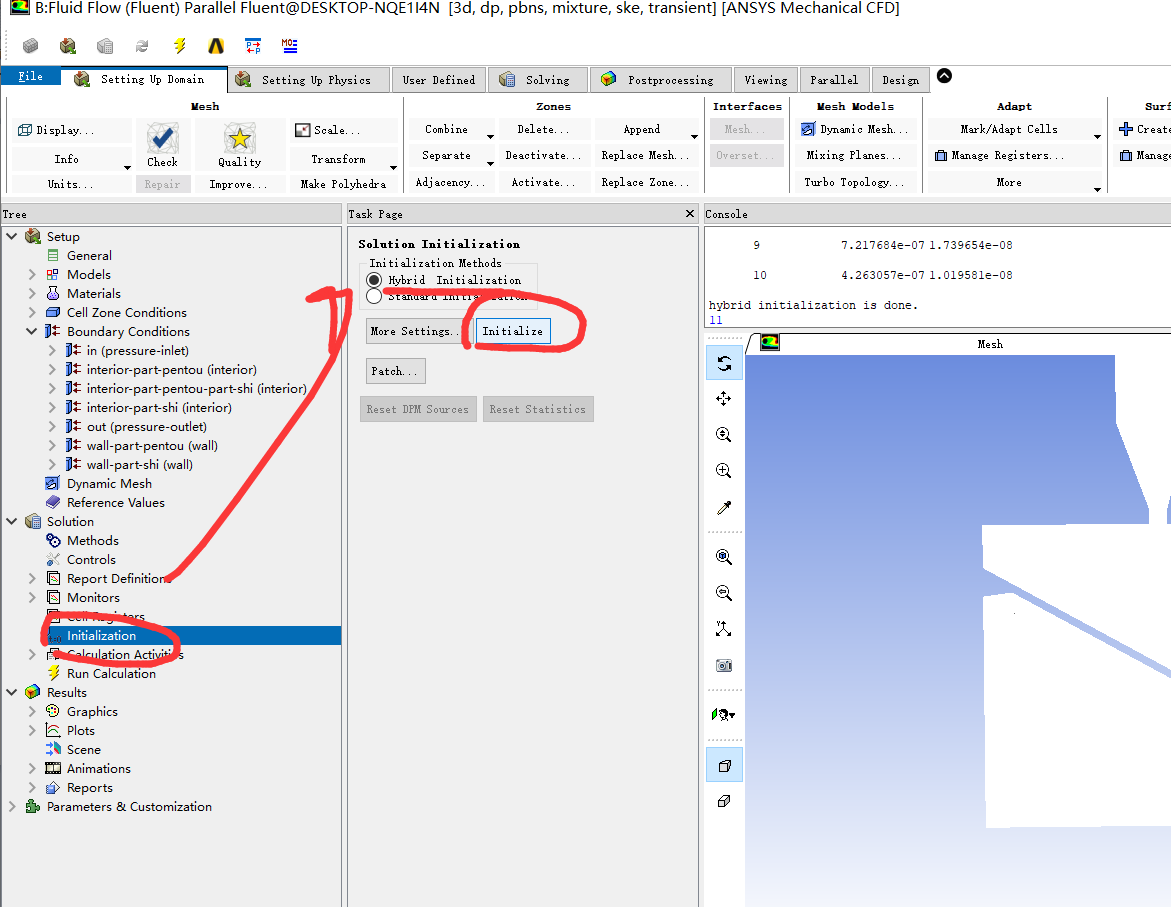Click the axis orientation icon in the viewport toolbar
This screenshot has width=1171, height=907.
(724, 629)
